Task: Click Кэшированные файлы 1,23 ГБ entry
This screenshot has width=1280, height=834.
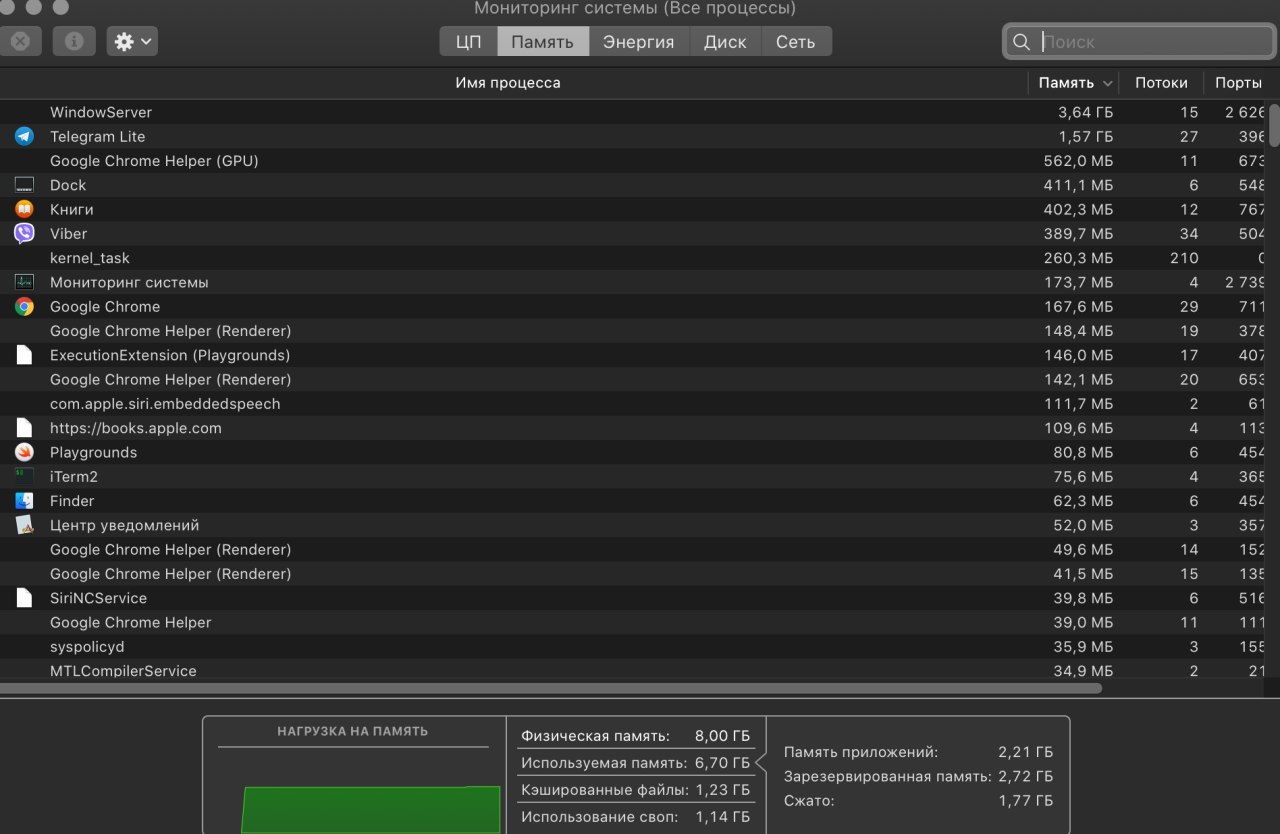Action: pos(635,790)
